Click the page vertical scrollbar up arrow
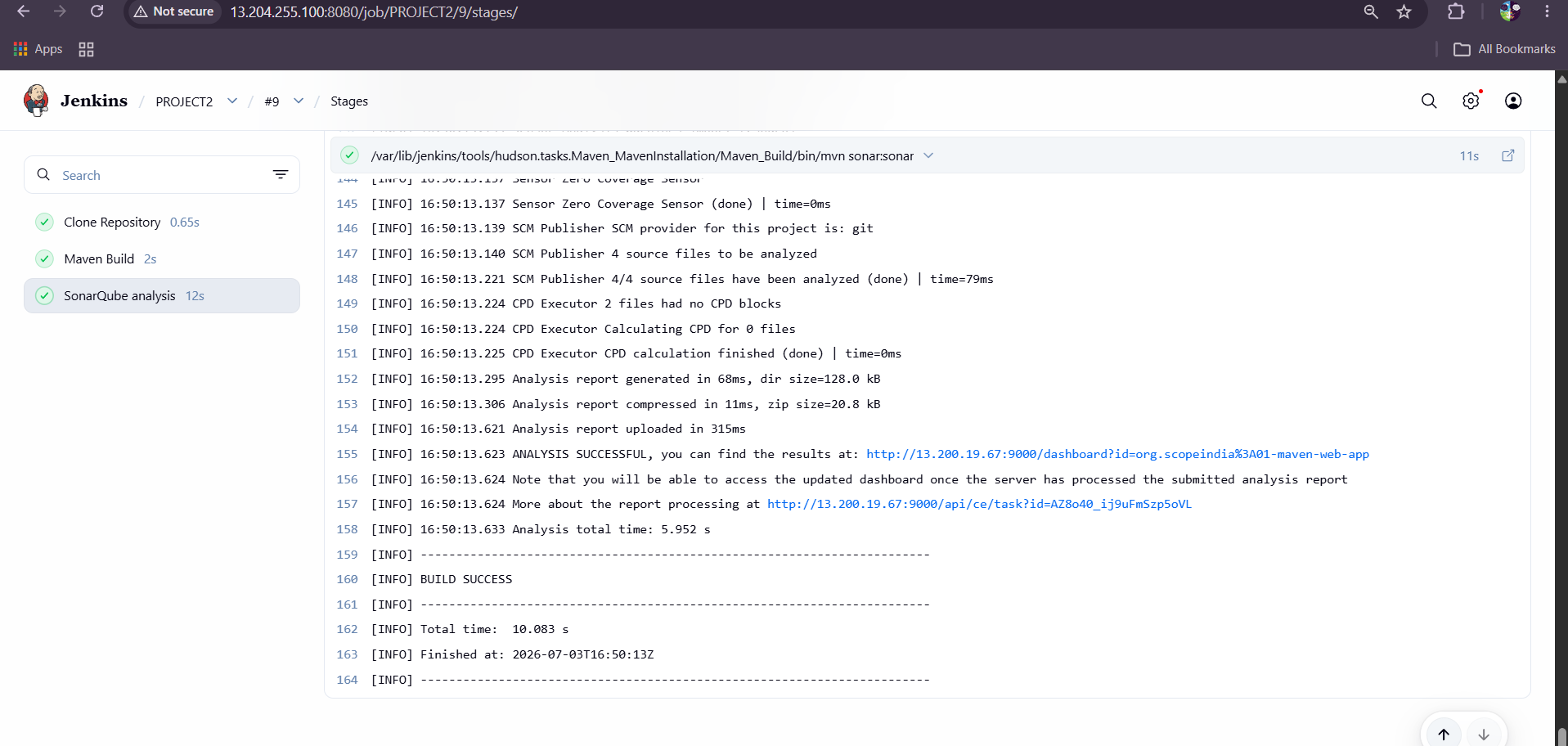 [1561, 79]
